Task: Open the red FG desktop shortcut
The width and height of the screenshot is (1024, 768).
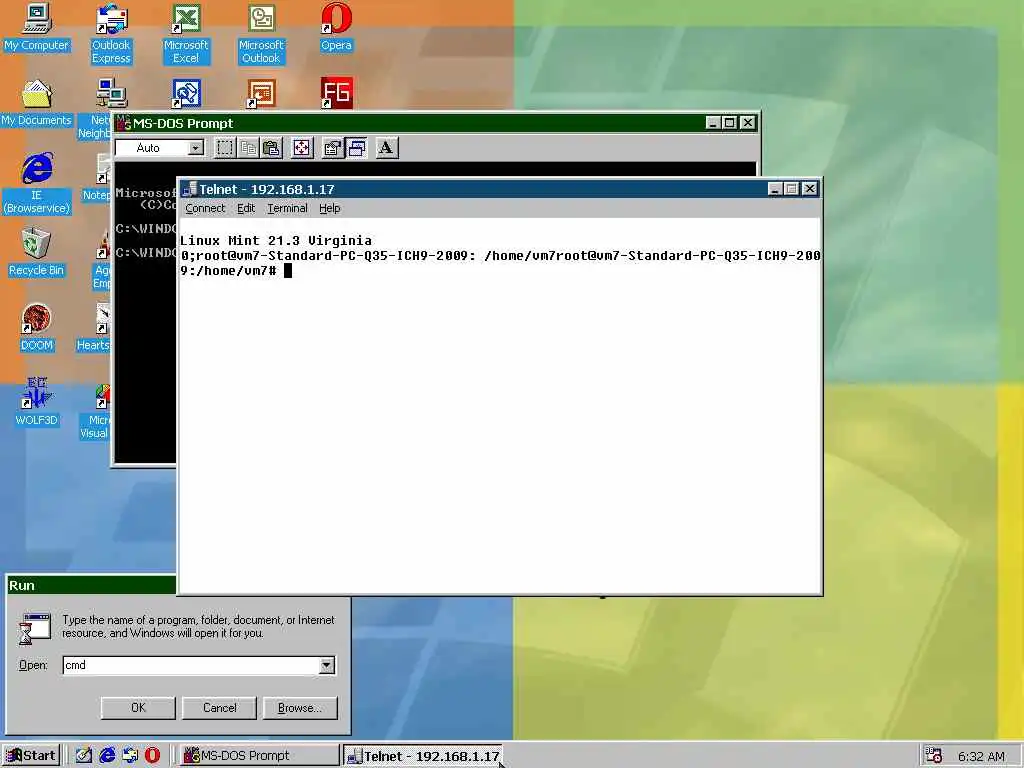Action: point(336,93)
